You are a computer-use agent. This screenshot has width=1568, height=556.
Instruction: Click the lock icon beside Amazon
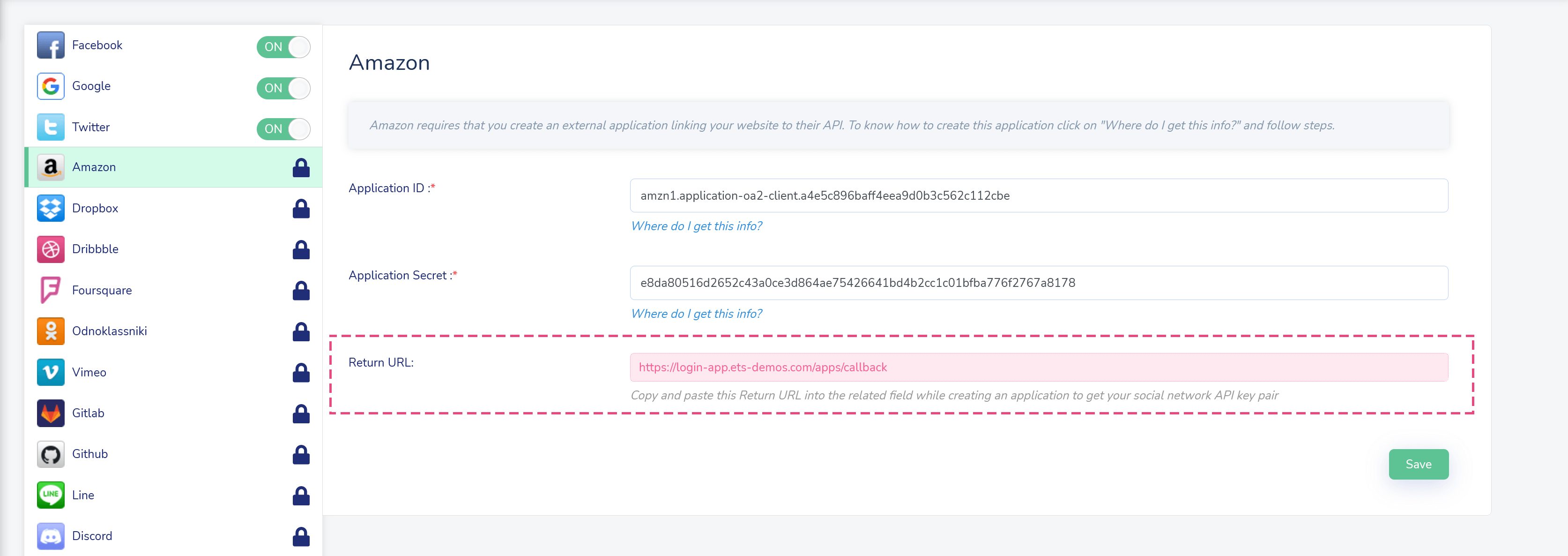[301, 167]
